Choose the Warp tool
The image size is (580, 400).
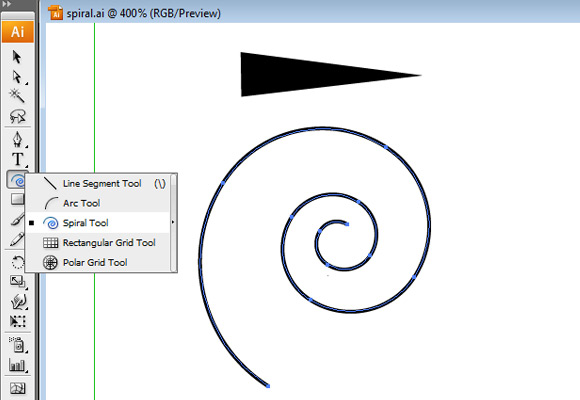[x=18, y=301]
